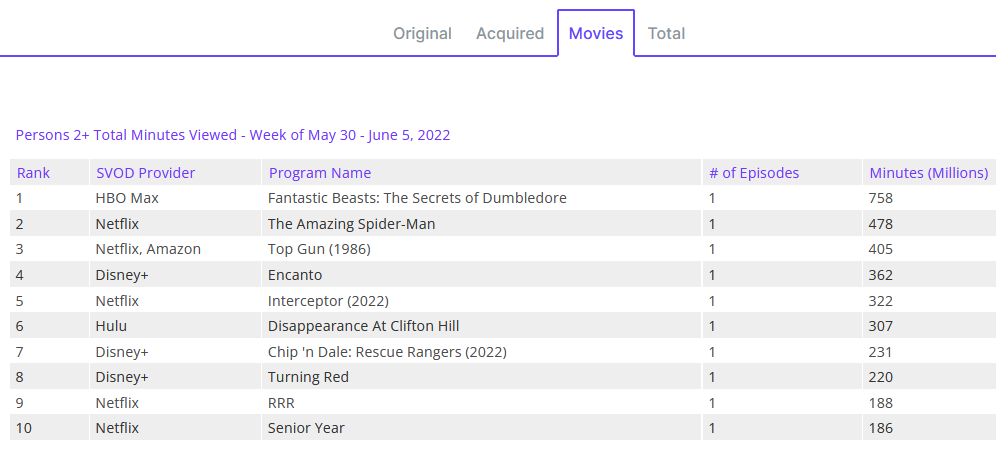Viewport: 996px width, 449px height.
Task: Click the Encanto program cell
Action: [x=295, y=275]
